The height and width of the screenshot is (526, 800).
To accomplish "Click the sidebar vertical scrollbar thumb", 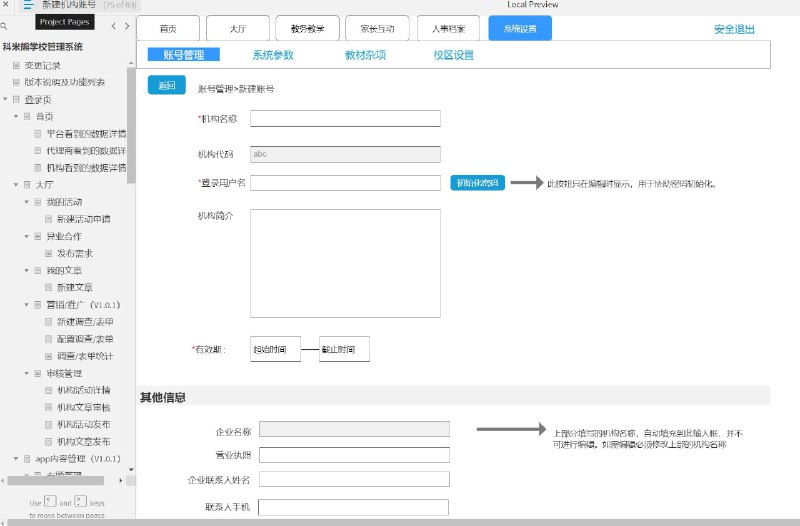I will click(131, 125).
